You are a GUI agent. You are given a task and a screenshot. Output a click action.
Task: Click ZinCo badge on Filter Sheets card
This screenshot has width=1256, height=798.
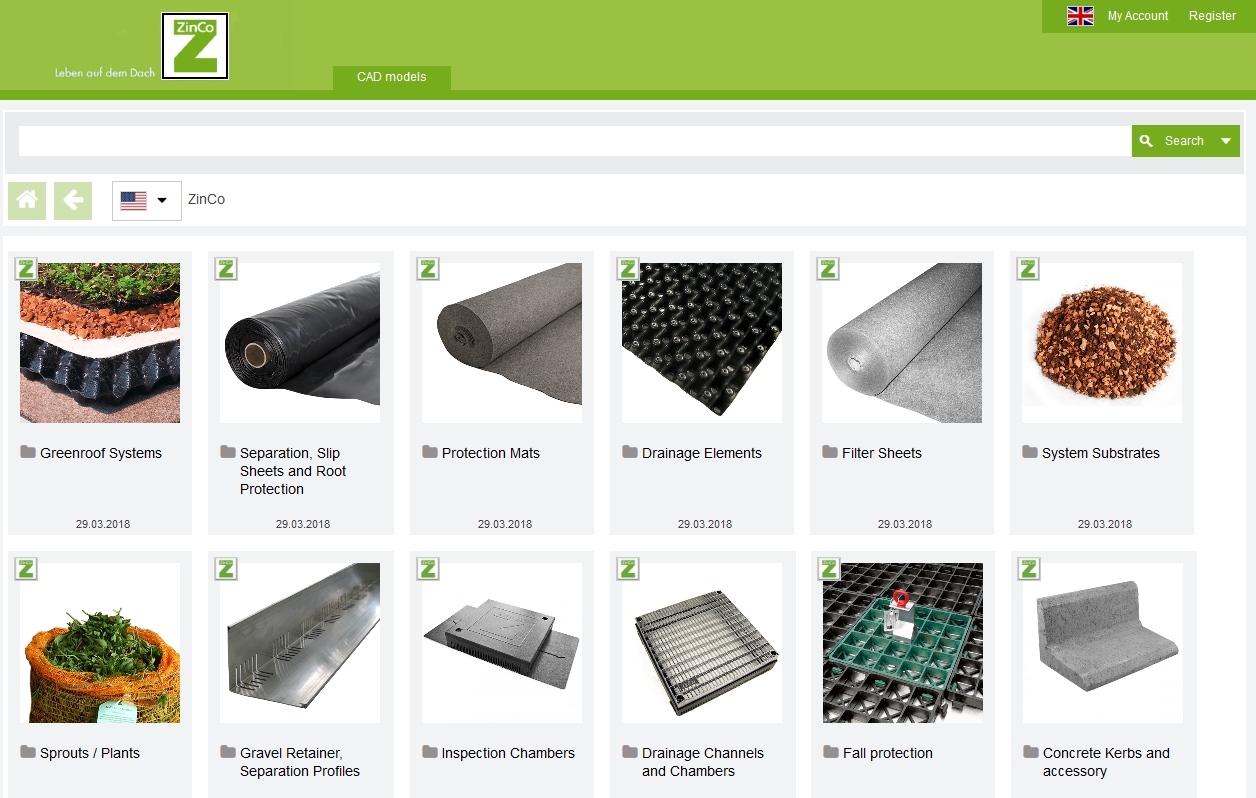pos(828,268)
